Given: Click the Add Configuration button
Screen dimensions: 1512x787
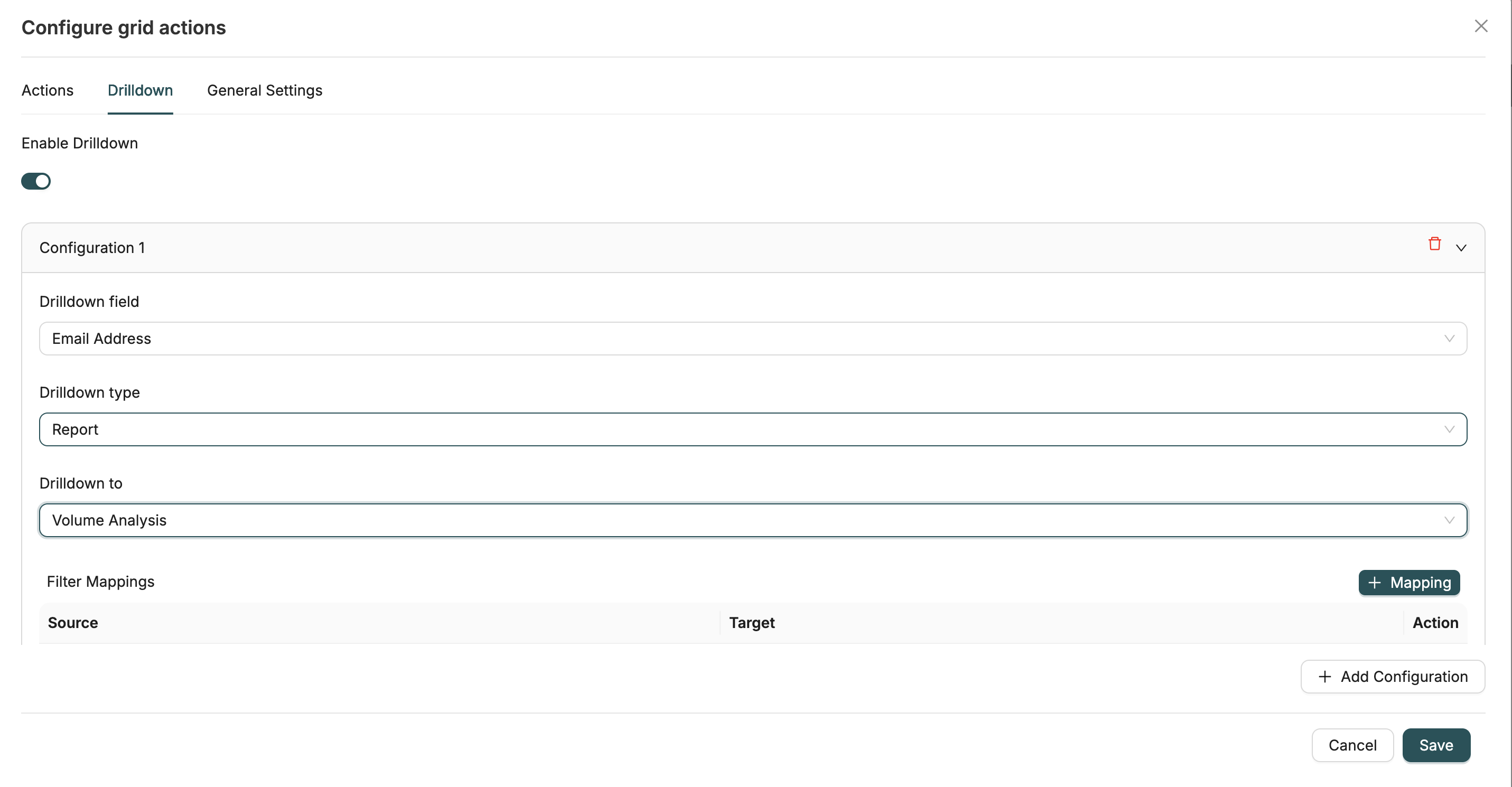Looking at the screenshot, I should 1392,676.
